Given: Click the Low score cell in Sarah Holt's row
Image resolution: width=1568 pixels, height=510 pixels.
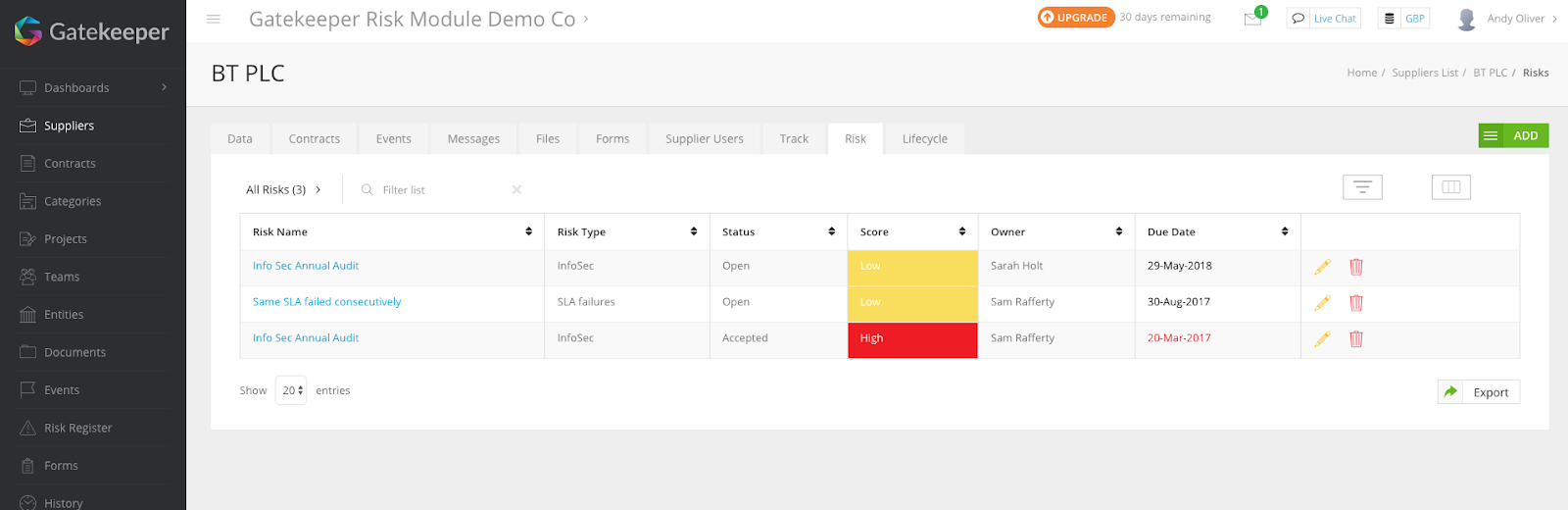Looking at the screenshot, I should pyautogui.click(x=912, y=268).
